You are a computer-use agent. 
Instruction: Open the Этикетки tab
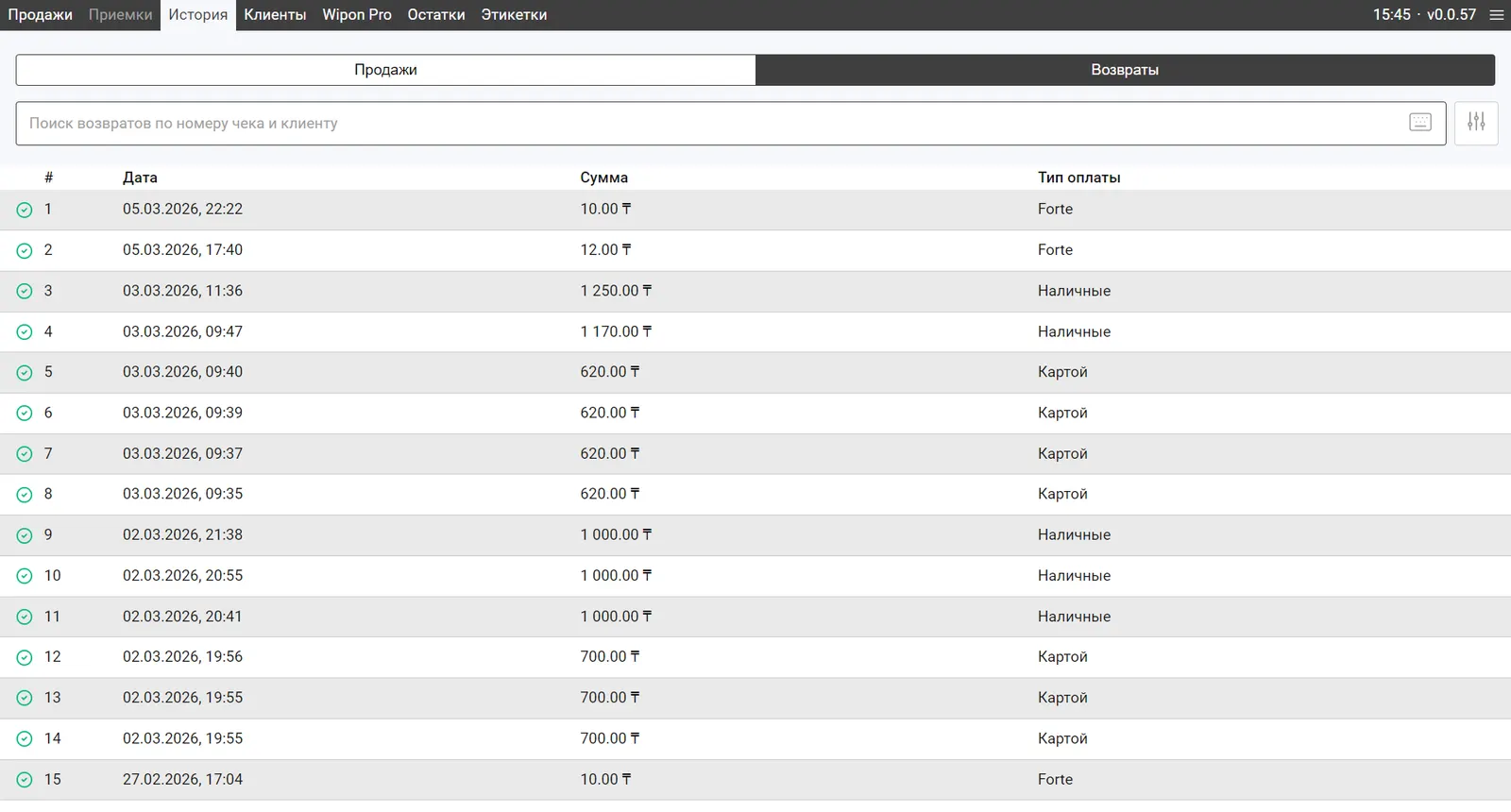(514, 15)
